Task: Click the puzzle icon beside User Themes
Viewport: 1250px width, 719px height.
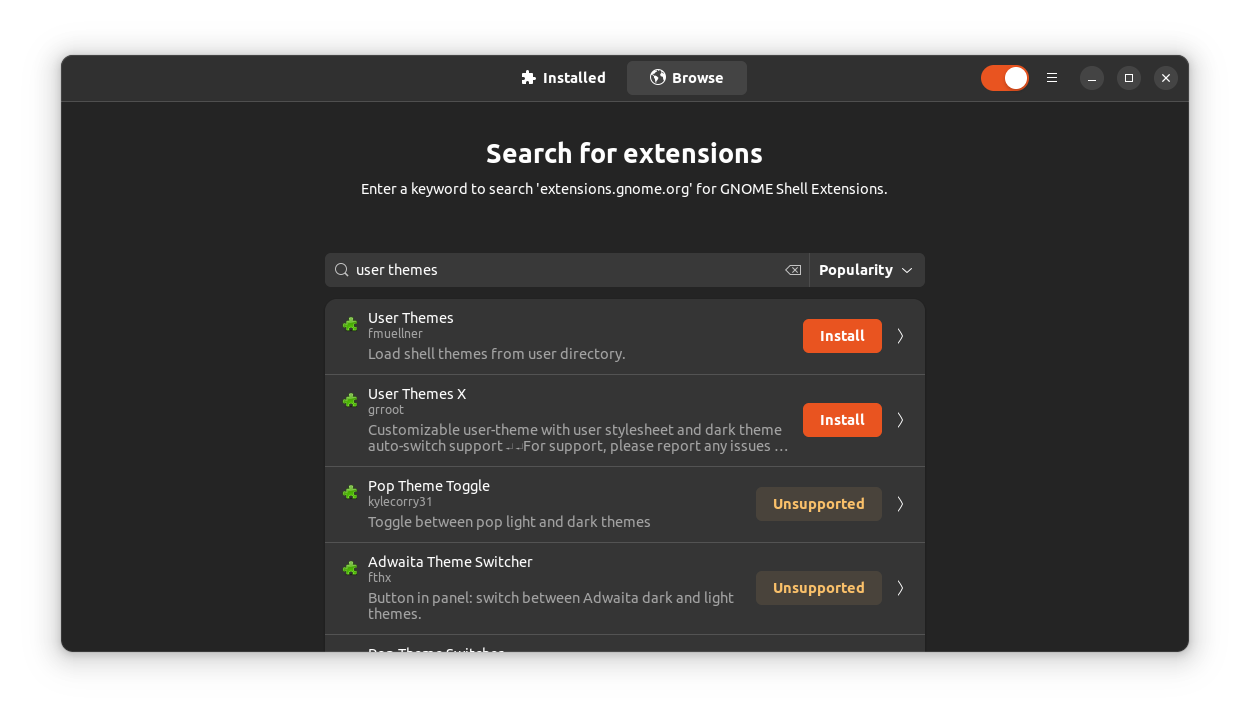Action: 349,324
